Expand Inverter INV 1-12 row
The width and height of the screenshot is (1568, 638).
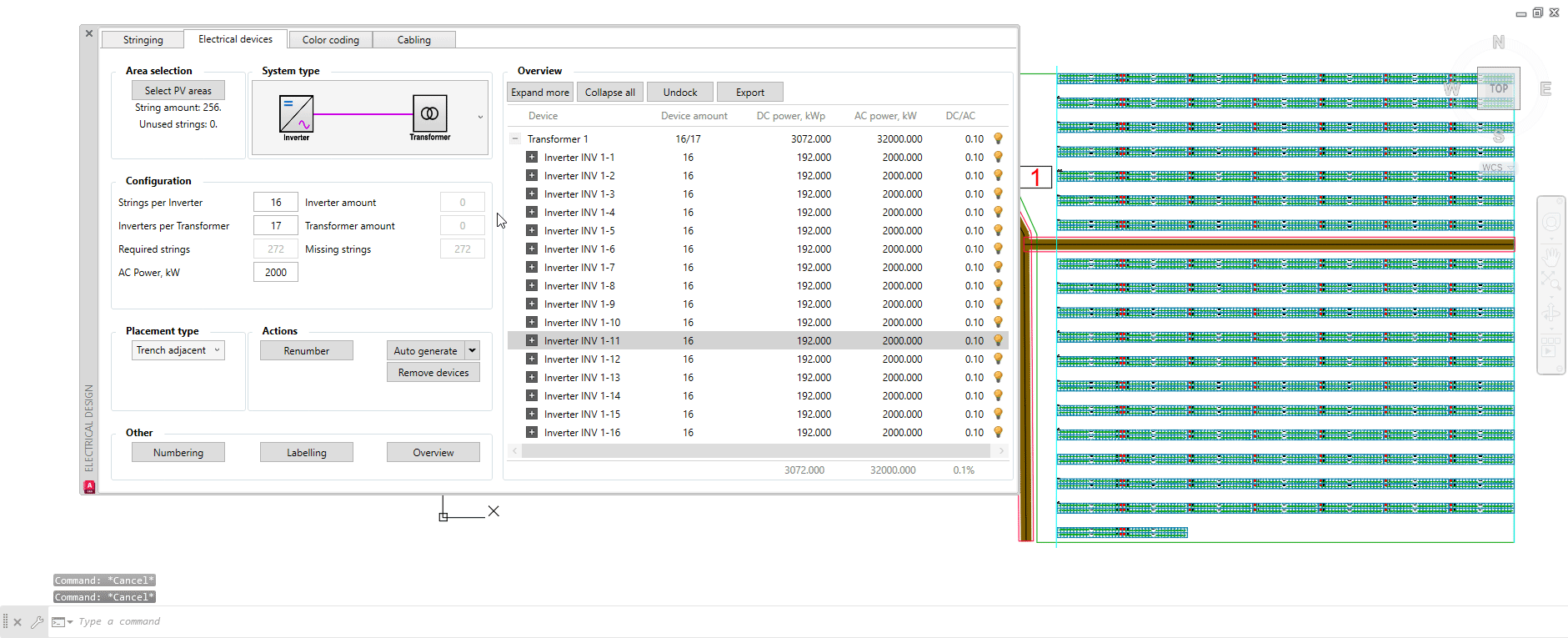(532, 359)
